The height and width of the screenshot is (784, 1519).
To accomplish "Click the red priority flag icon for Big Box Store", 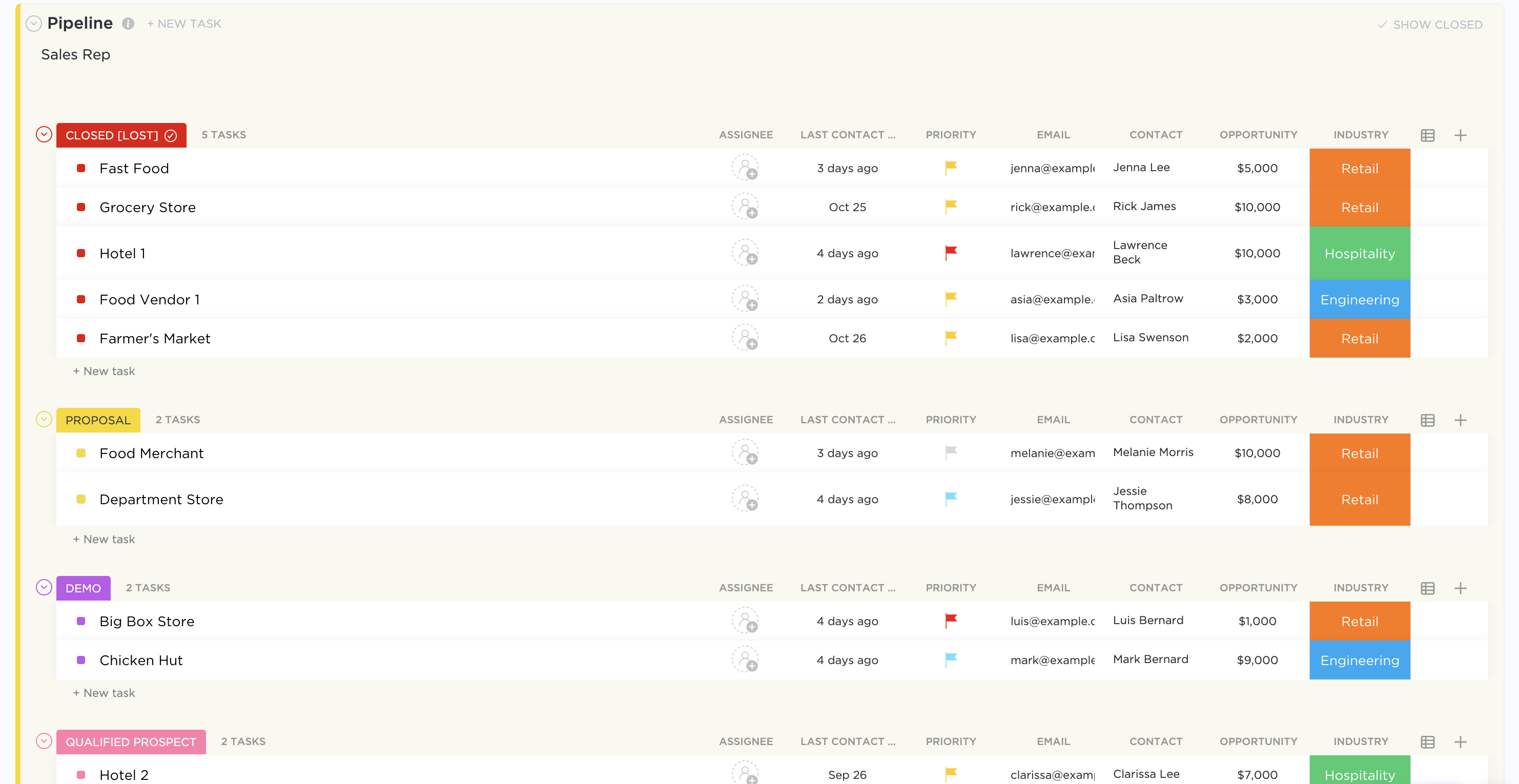I will click(950, 620).
